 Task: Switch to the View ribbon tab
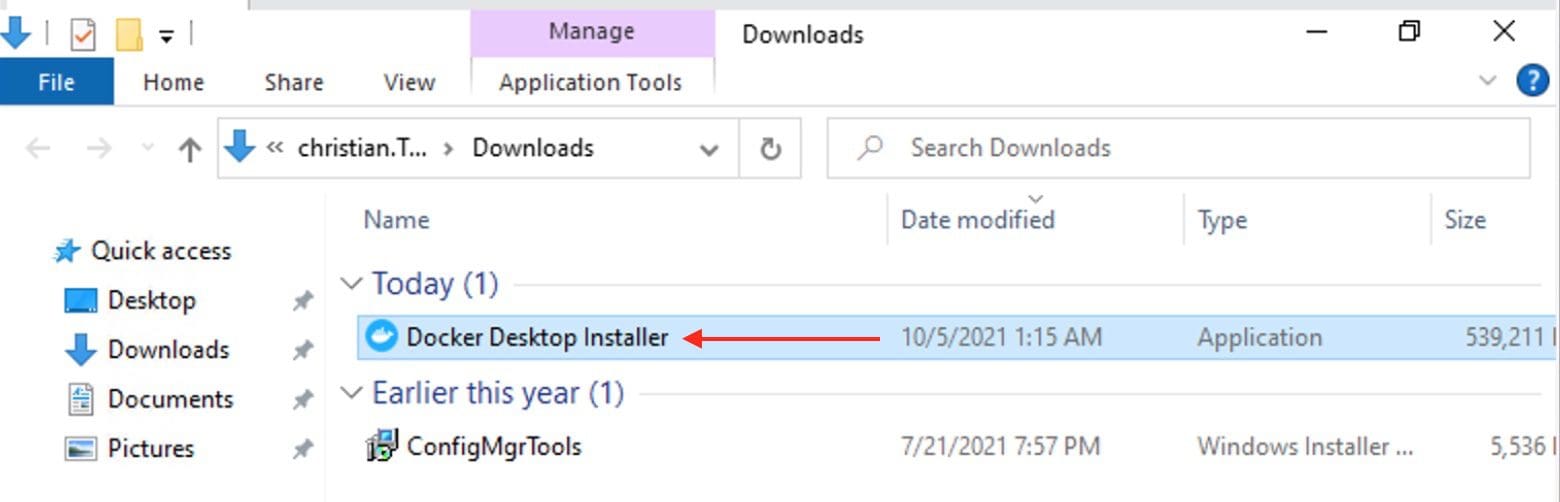pyautogui.click(x=409, y=82)
